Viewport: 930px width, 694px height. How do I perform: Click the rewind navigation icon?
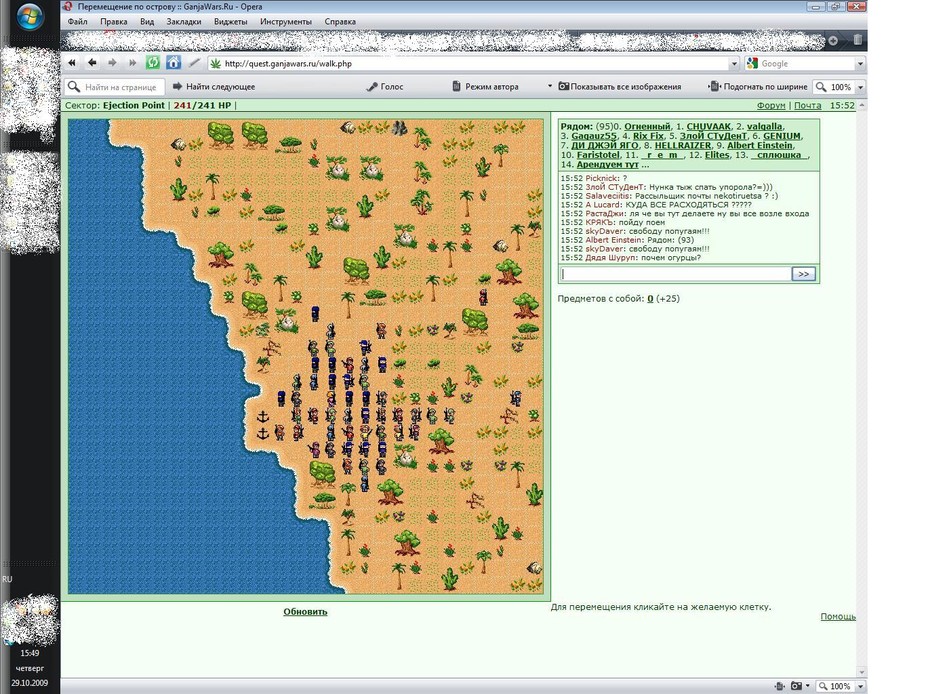[x=72, y=63]
